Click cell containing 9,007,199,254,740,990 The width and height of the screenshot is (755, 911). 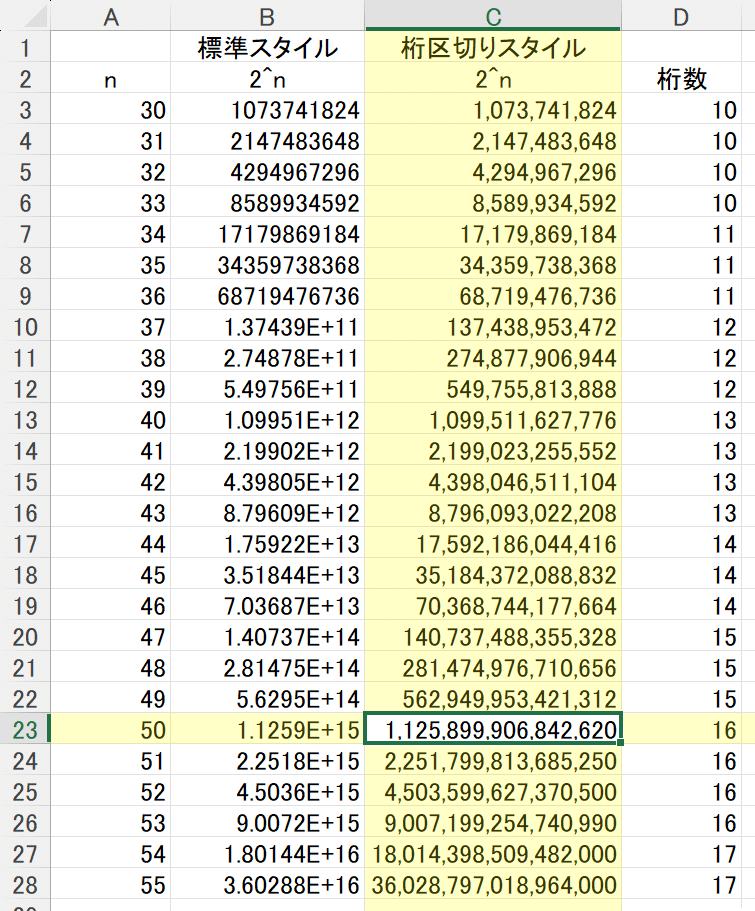coord(493,823)
